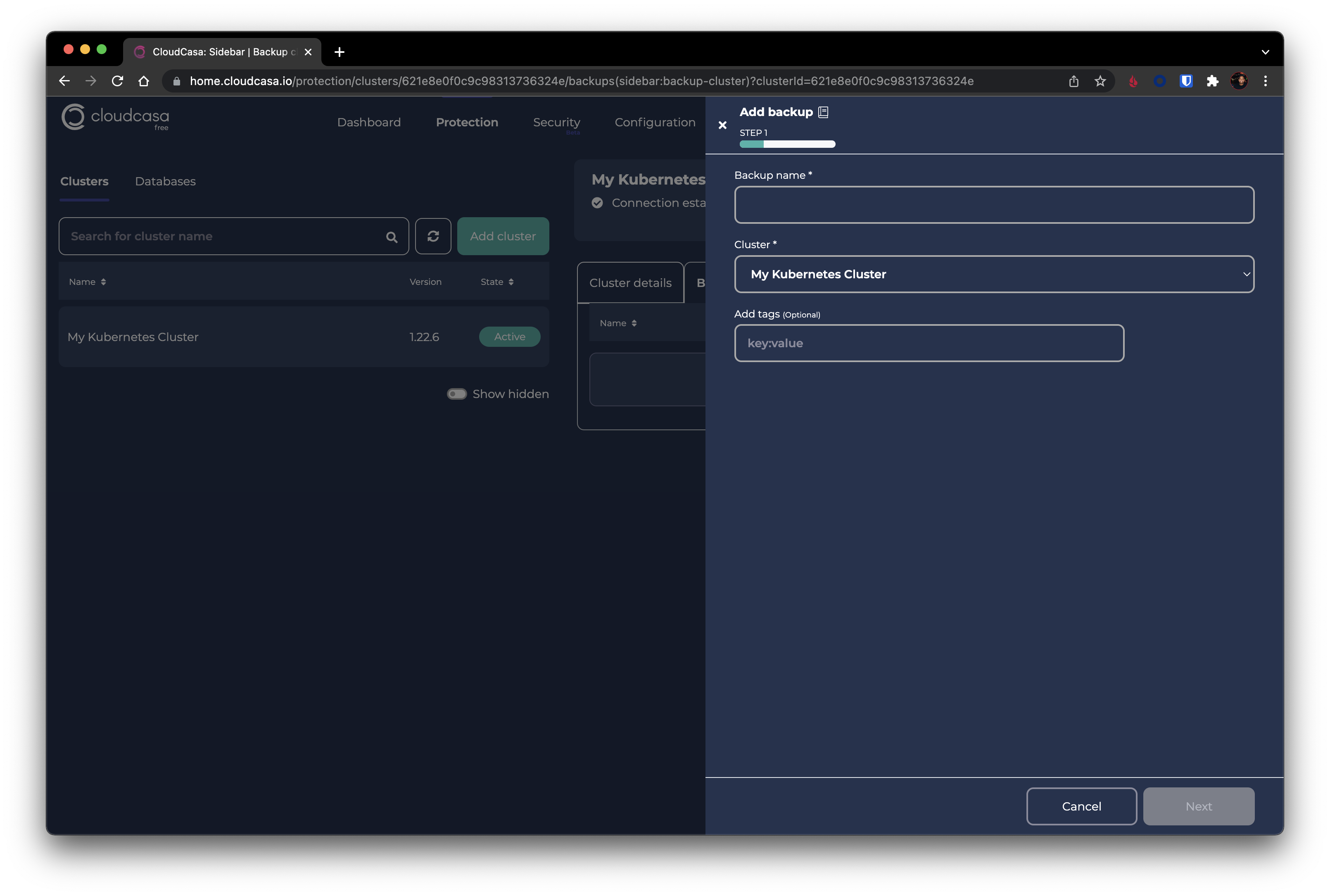Open the red flame extension

pyautogui.click(x=1133, y=81)
